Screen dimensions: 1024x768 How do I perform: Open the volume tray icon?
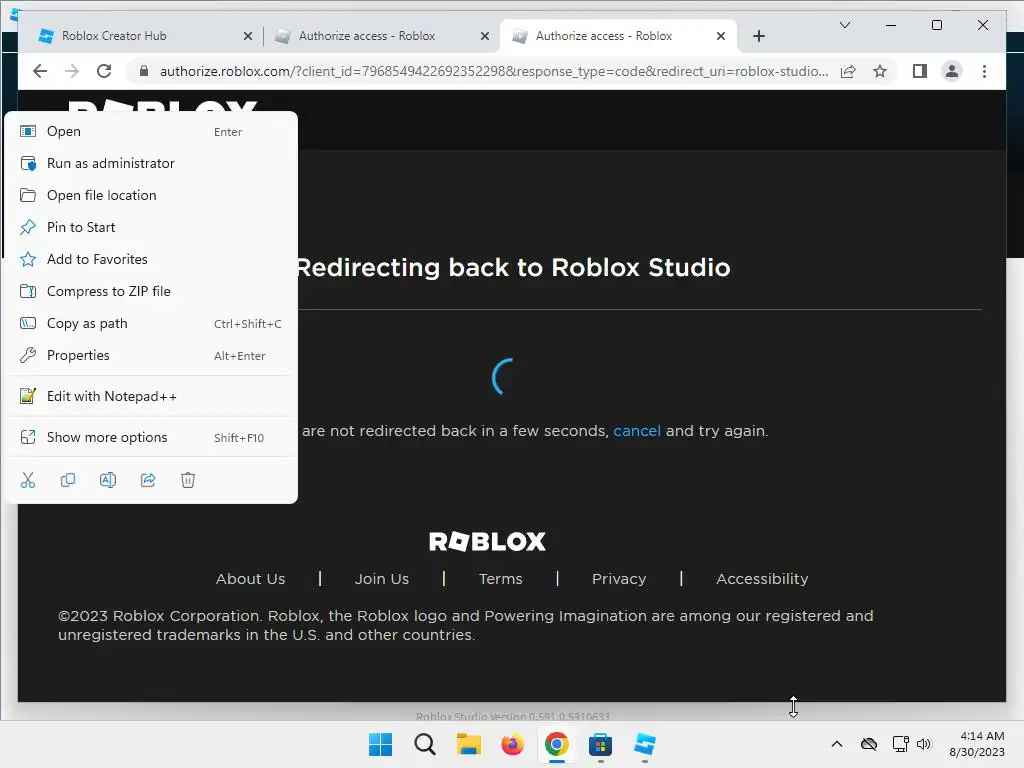click(923, 744)
